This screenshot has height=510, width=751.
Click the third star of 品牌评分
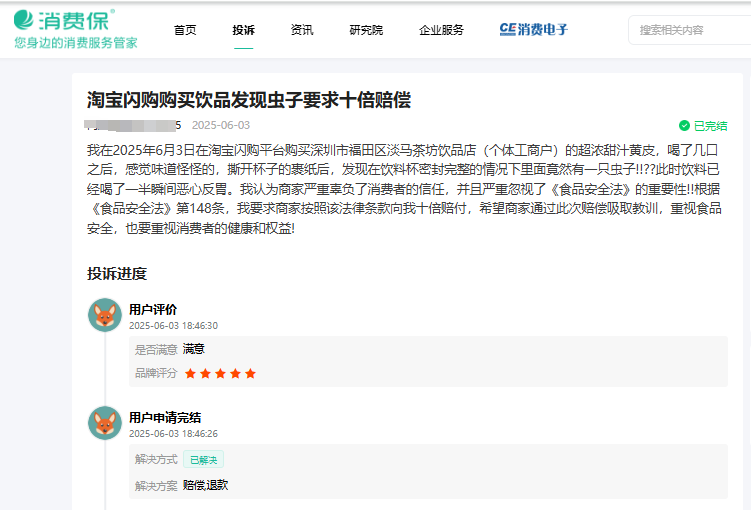point(220,374)
